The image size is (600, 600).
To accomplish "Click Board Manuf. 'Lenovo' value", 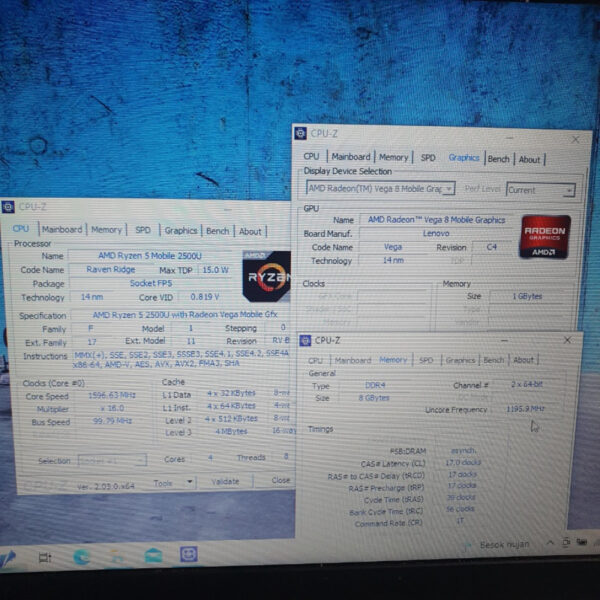I will (436, 233).
